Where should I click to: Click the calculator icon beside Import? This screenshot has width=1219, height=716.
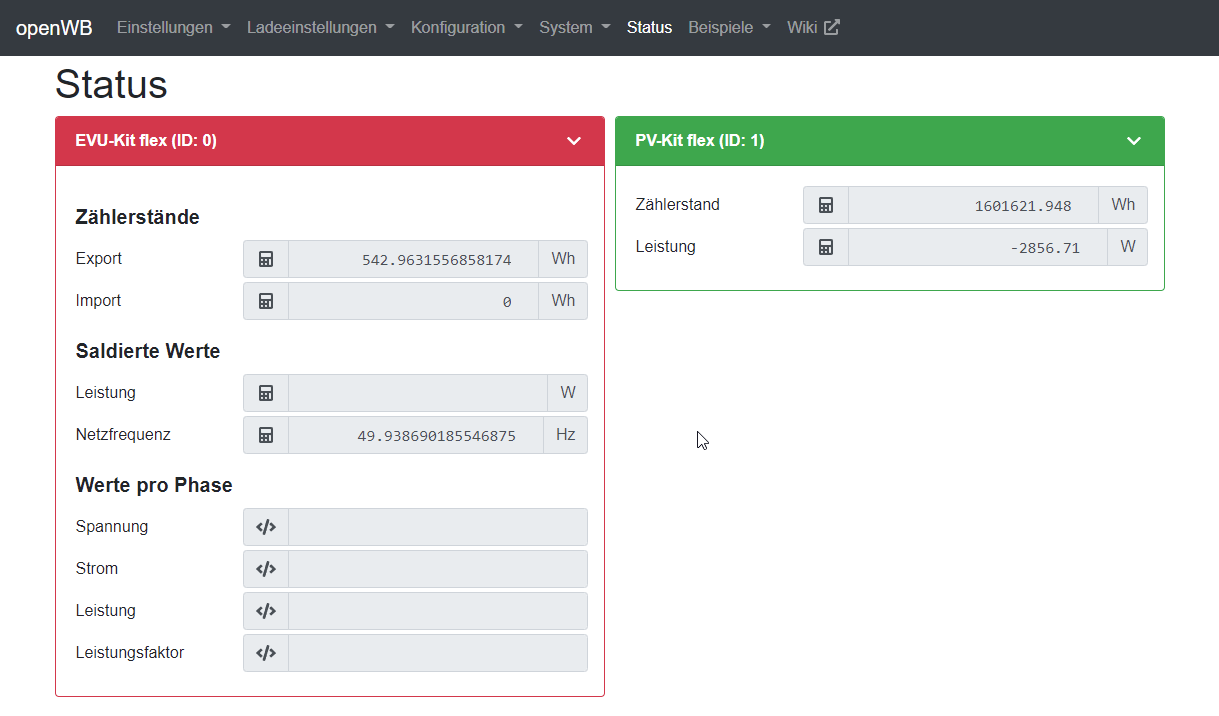tap(266, 301)
